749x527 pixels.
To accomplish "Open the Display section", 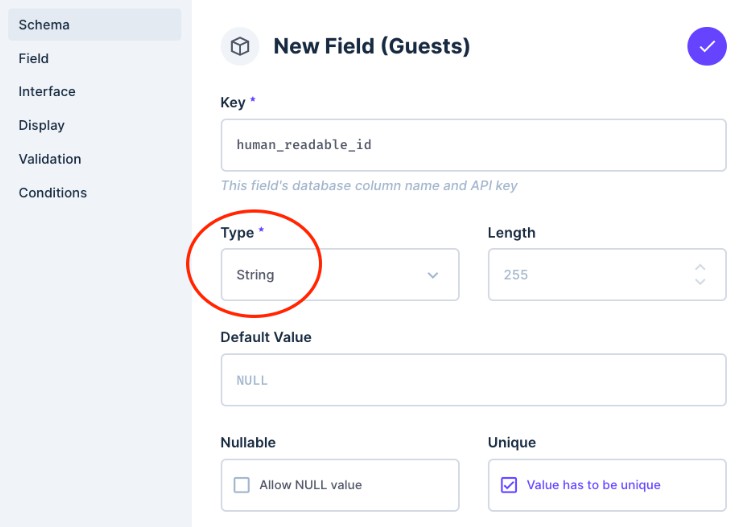I will pyautogui.click(x=42, y=125).
